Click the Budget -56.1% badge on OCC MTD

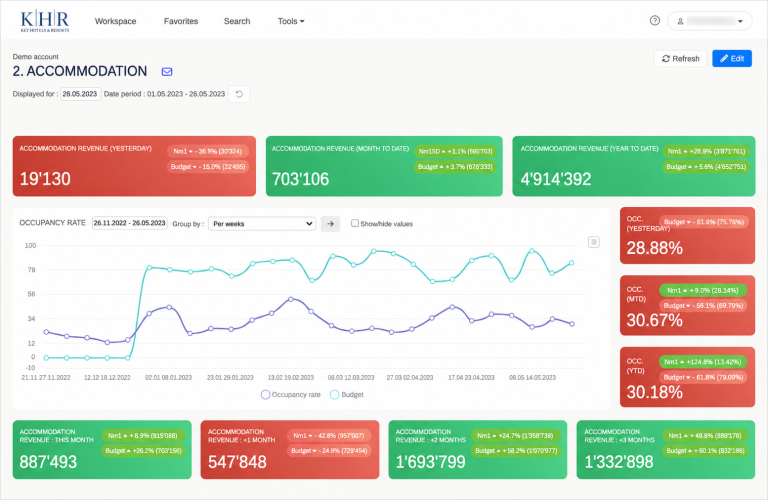click(703, 306)
